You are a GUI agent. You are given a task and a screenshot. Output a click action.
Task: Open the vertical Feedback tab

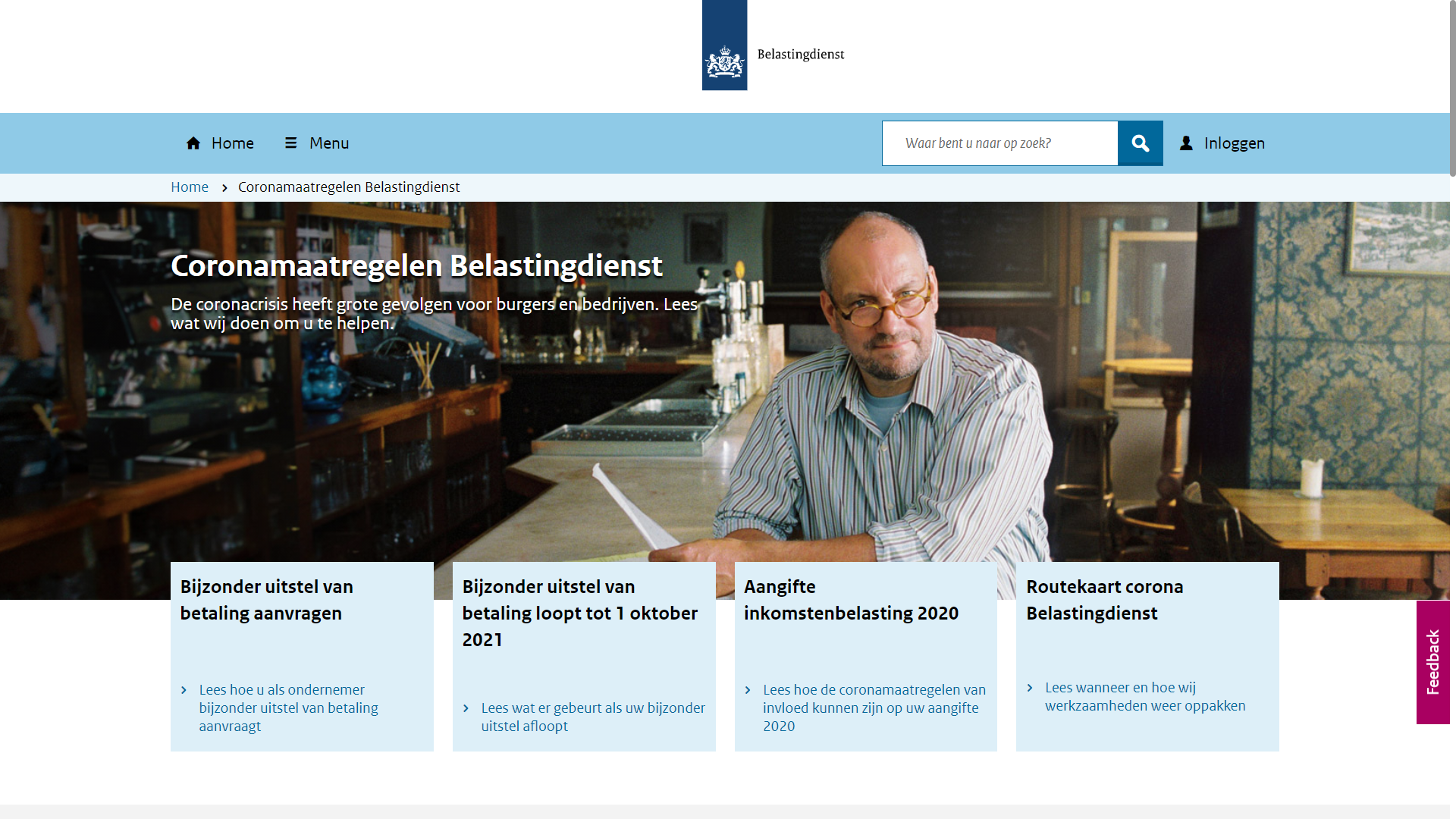pyautogui.click(x=1432, y=662)
